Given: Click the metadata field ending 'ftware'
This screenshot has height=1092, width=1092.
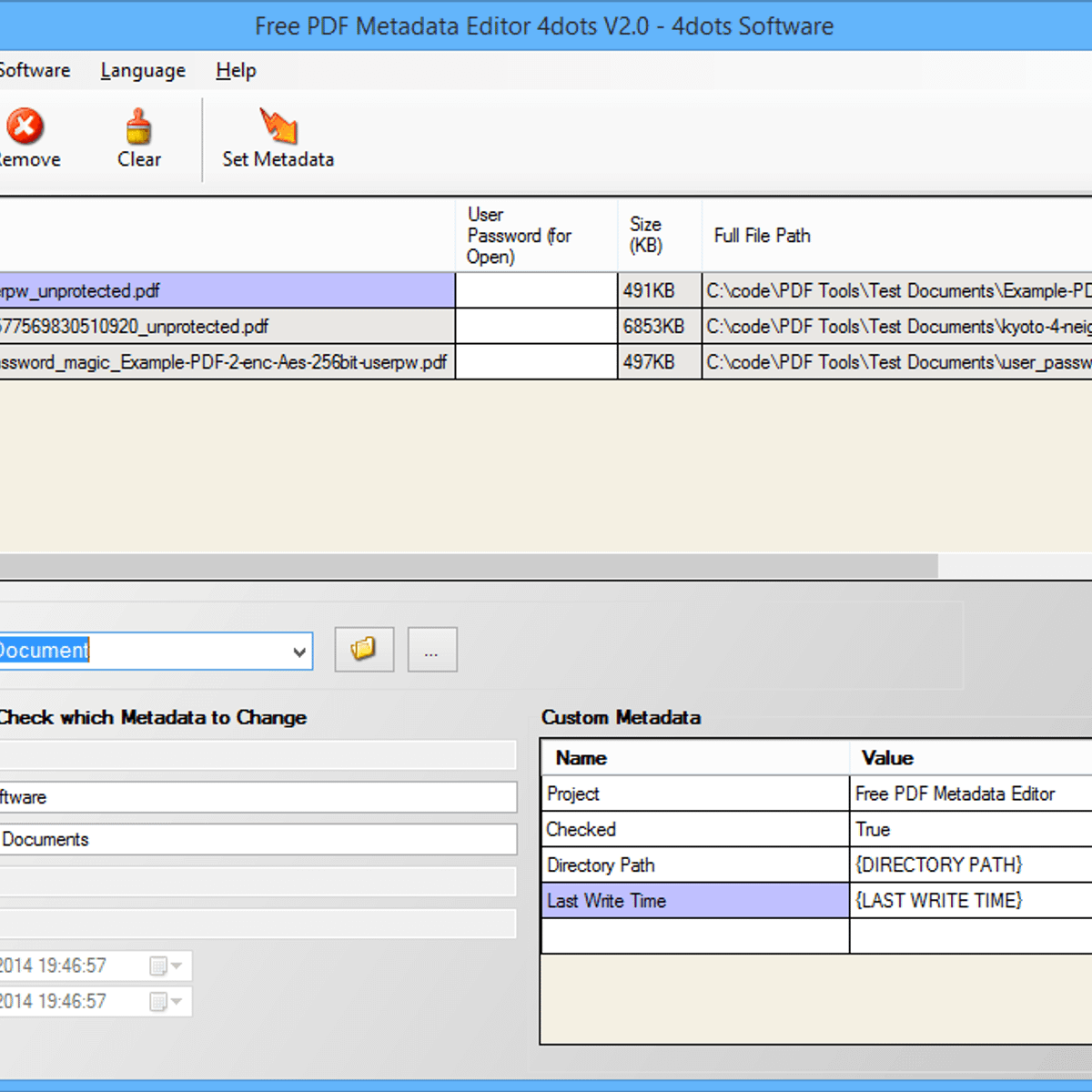Looking at the screenshot, I should point(258,797).
